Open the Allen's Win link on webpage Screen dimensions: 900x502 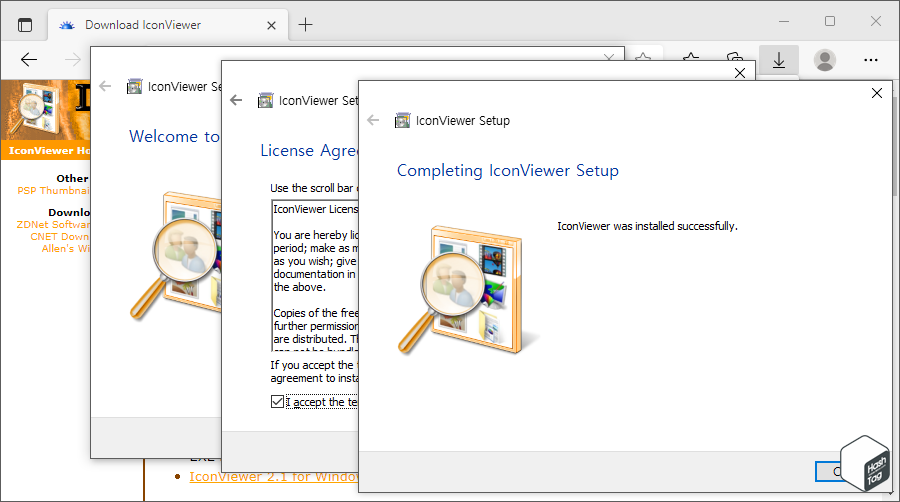65,248
